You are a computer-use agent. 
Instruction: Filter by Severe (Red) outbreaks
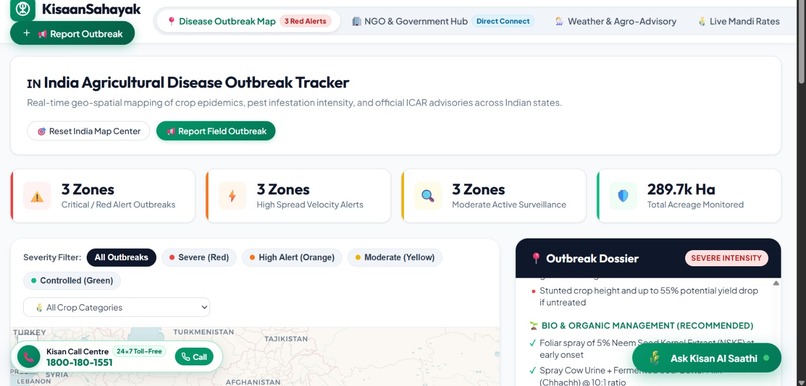coord(199,258)
